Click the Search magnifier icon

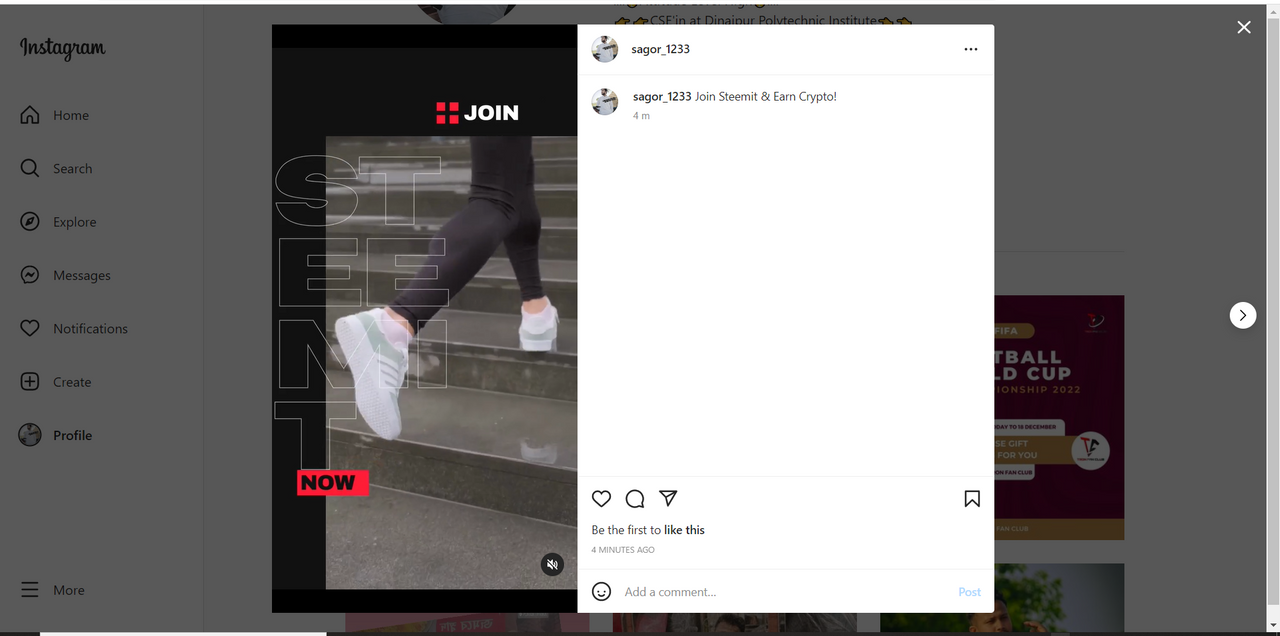[30, 168]
